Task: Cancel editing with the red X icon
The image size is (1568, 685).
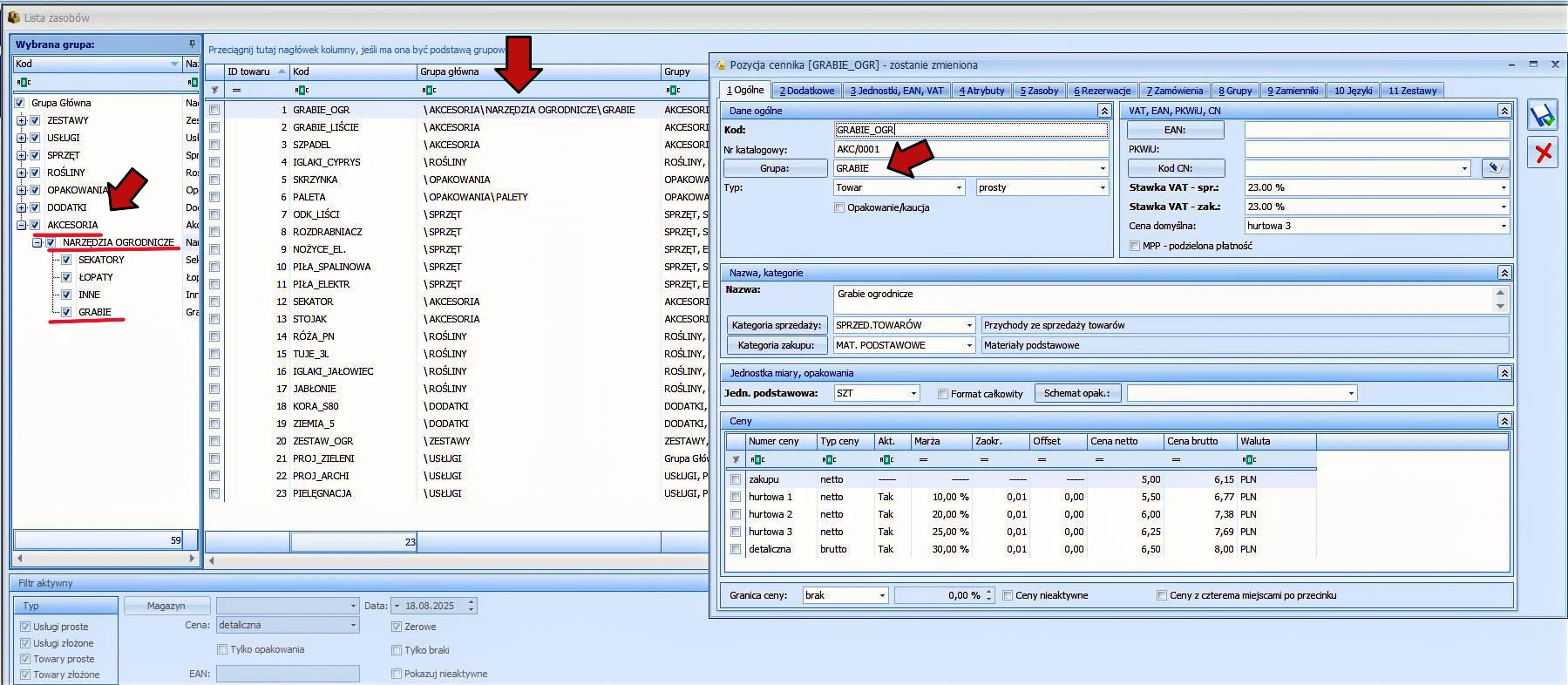Action: coord(1542,153)
